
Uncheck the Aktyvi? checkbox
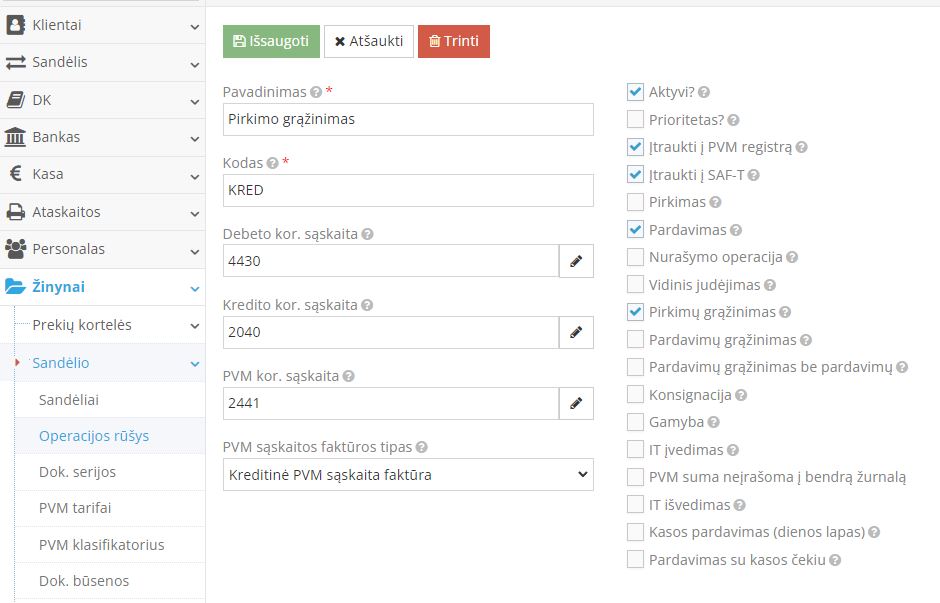pos(635,92)
